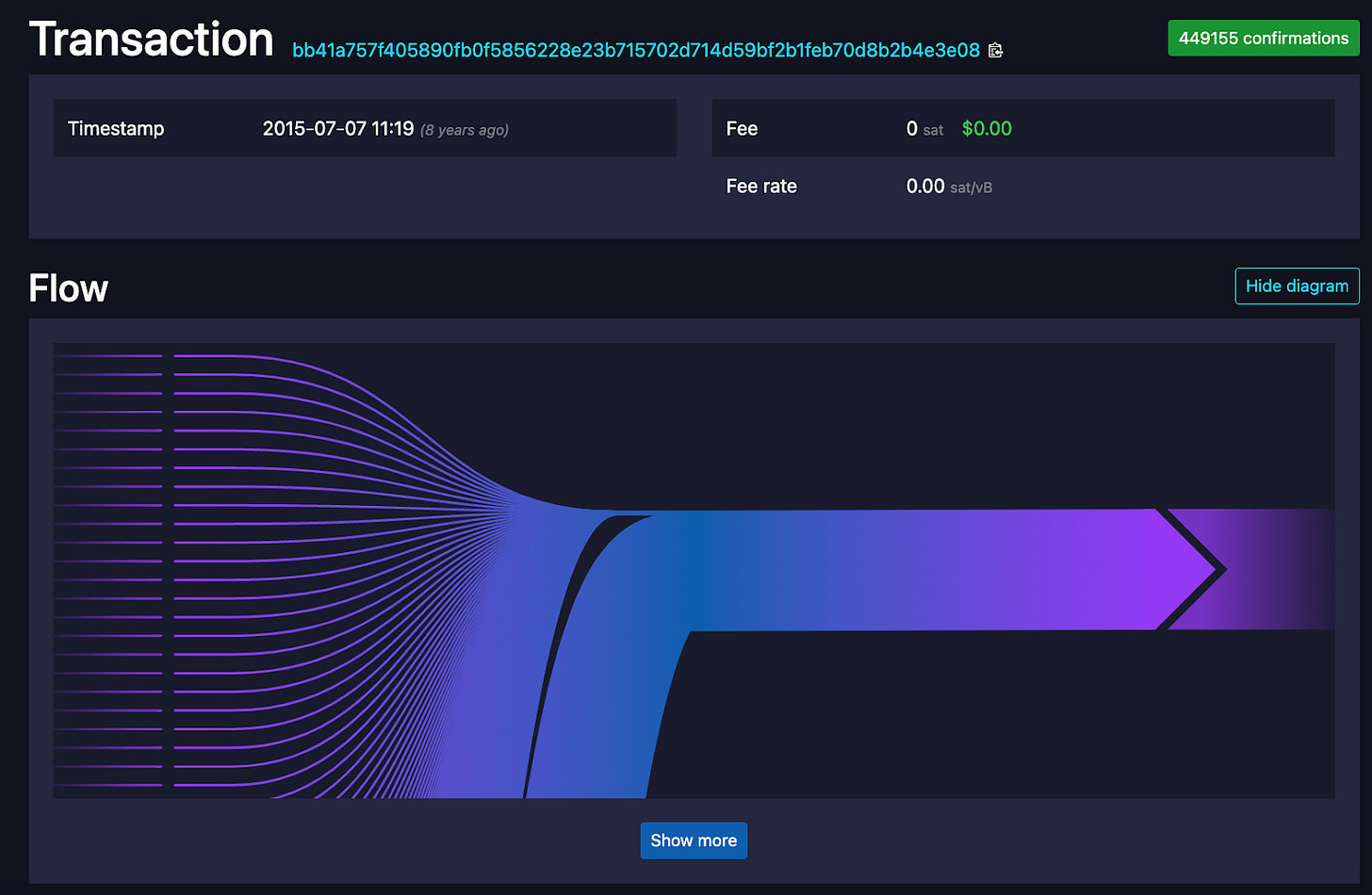Click the fee rate value '0.00 sat/vB'
Image resolution: width=1372 pixels, height=895 pixels.
949,187
